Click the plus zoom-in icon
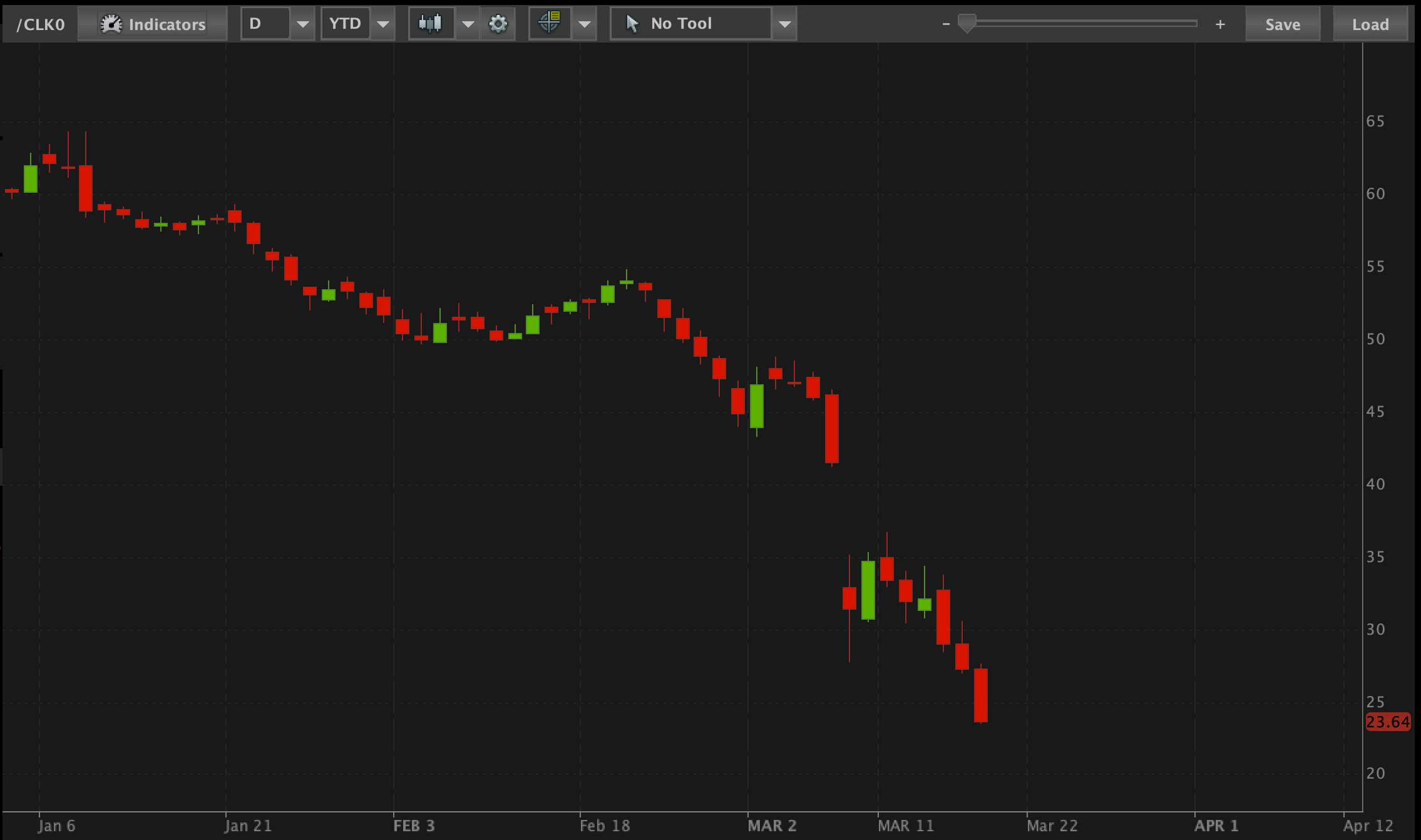1421x840 pixels. 1219,24
